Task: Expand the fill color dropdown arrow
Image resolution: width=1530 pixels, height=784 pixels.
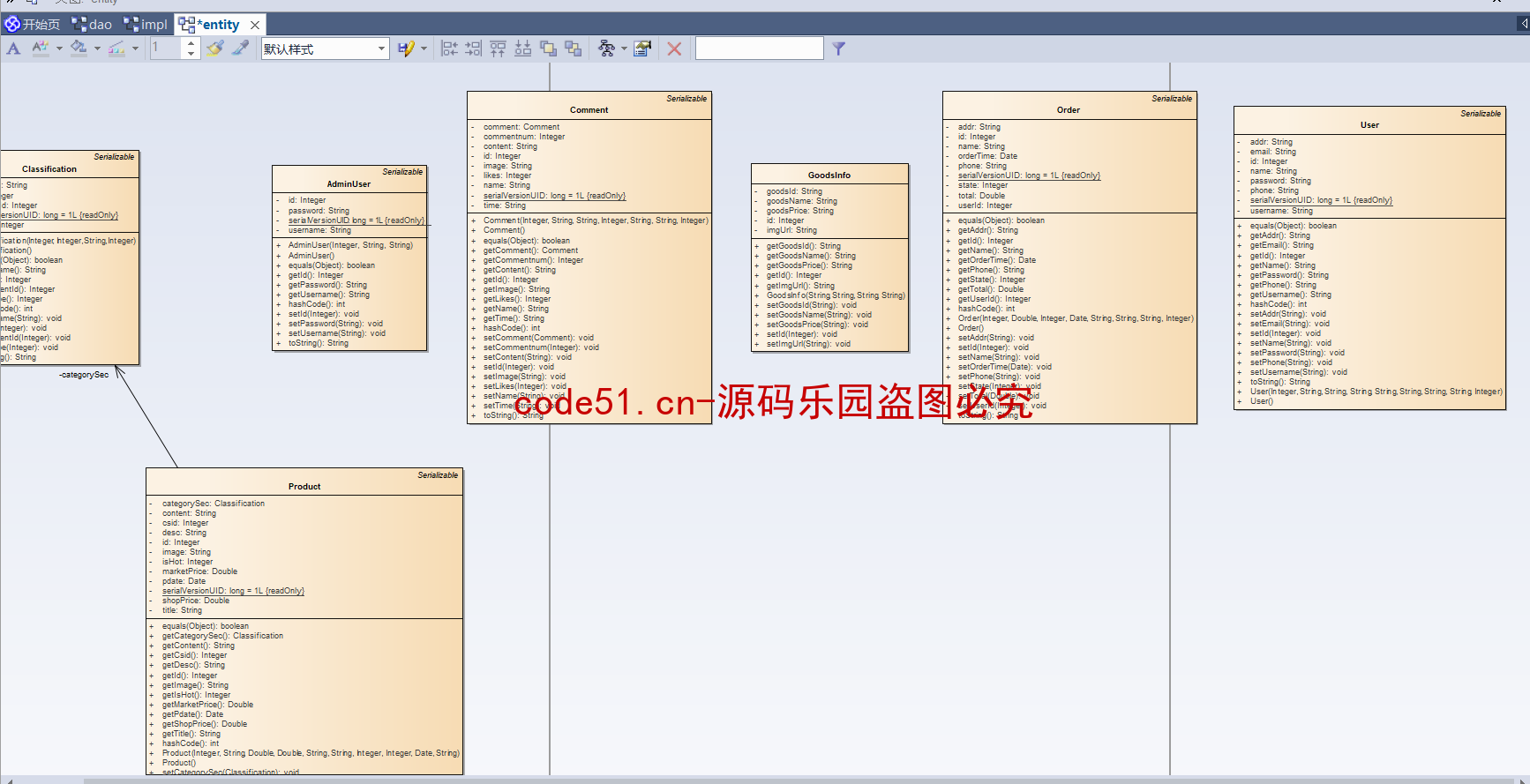Action: (x=97, y=49)
